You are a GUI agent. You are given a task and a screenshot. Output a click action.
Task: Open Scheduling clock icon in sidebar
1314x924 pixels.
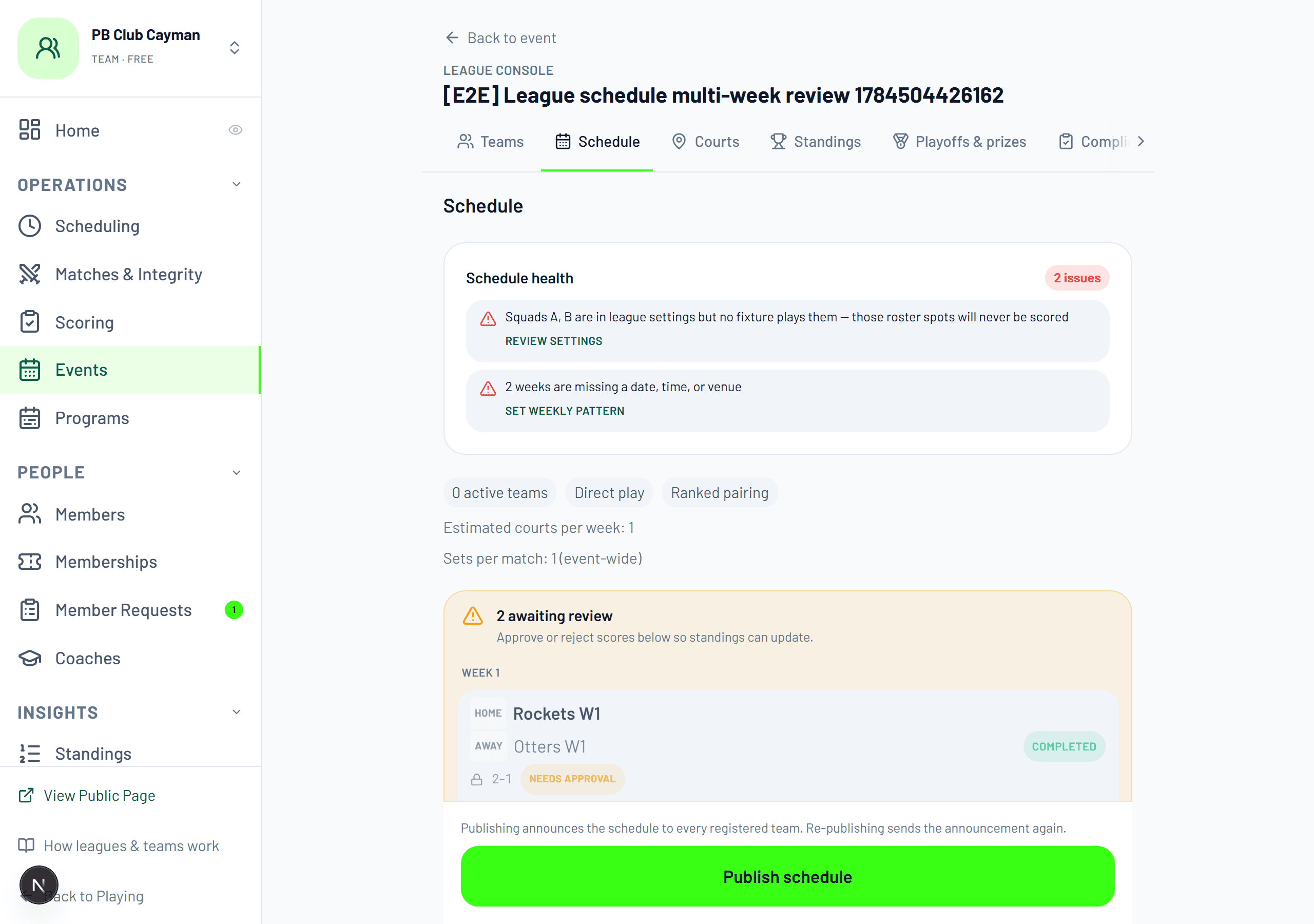coord(30,226)
